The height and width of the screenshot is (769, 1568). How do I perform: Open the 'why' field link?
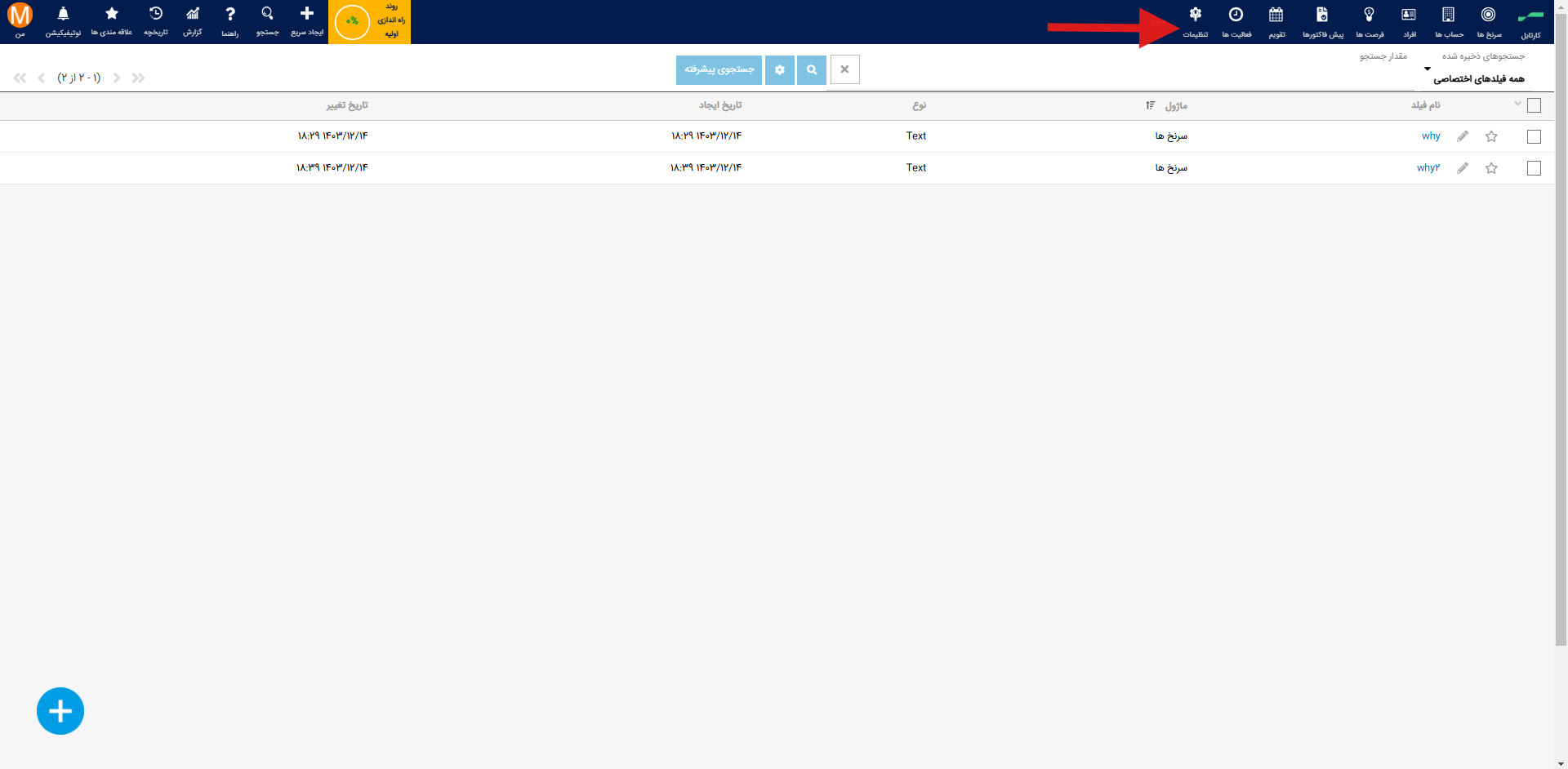1431,136
